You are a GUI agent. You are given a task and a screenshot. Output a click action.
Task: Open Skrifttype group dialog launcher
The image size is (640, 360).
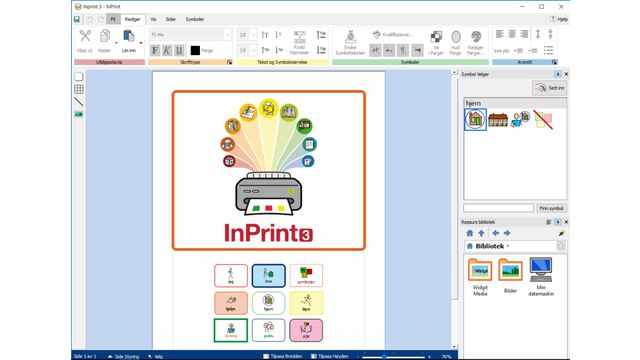coord(229,62)
